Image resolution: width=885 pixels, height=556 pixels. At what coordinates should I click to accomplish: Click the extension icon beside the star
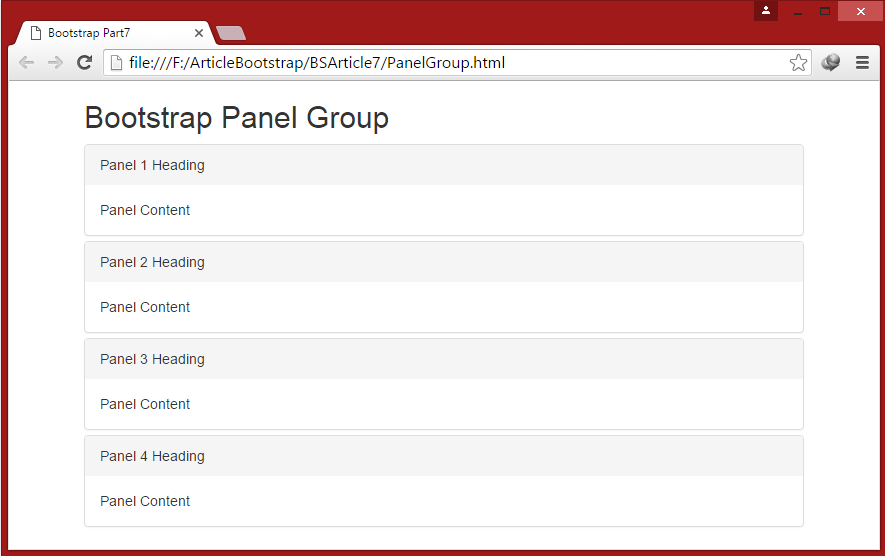830,63
